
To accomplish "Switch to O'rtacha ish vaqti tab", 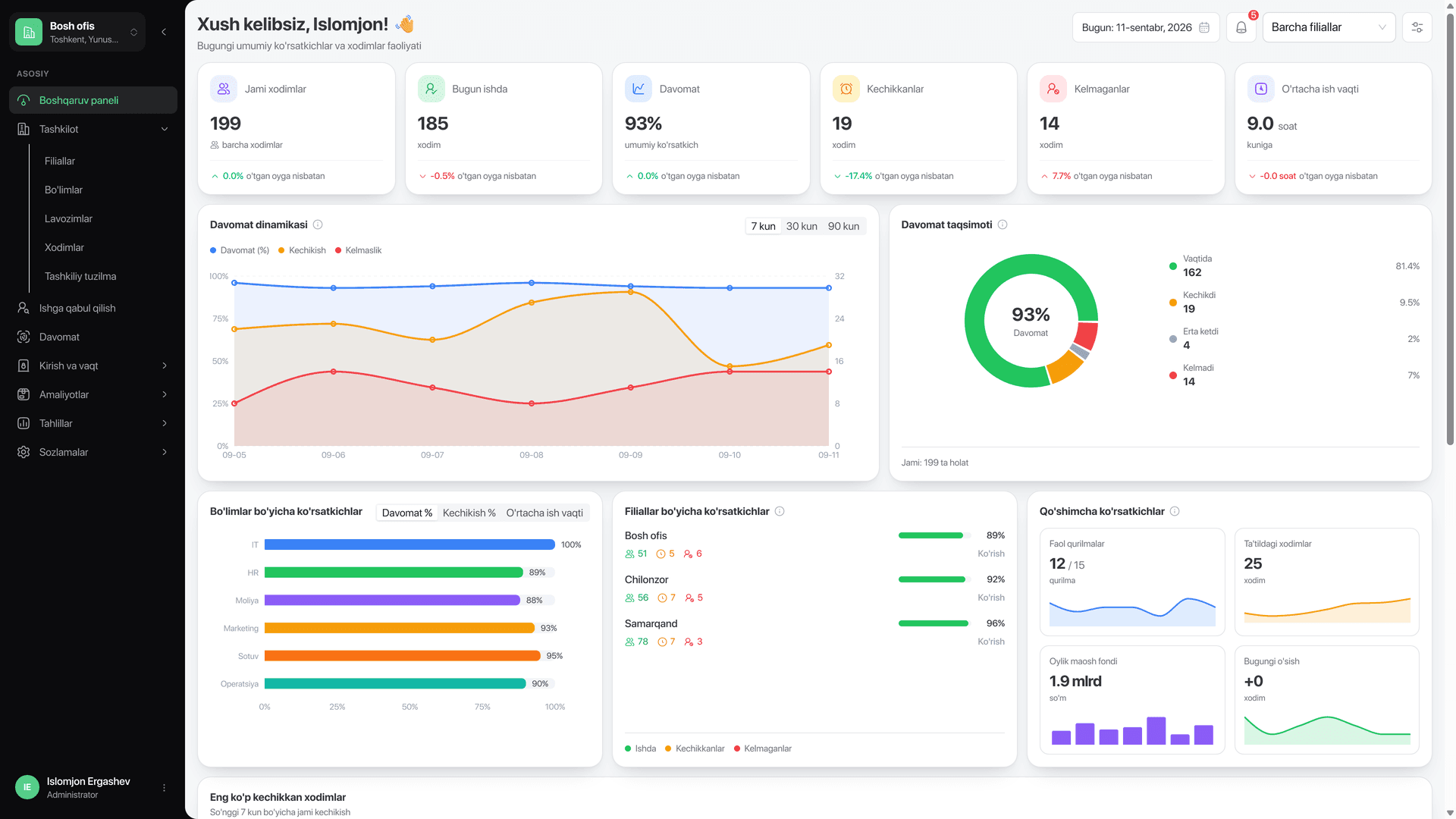I will tap(544, 513).
